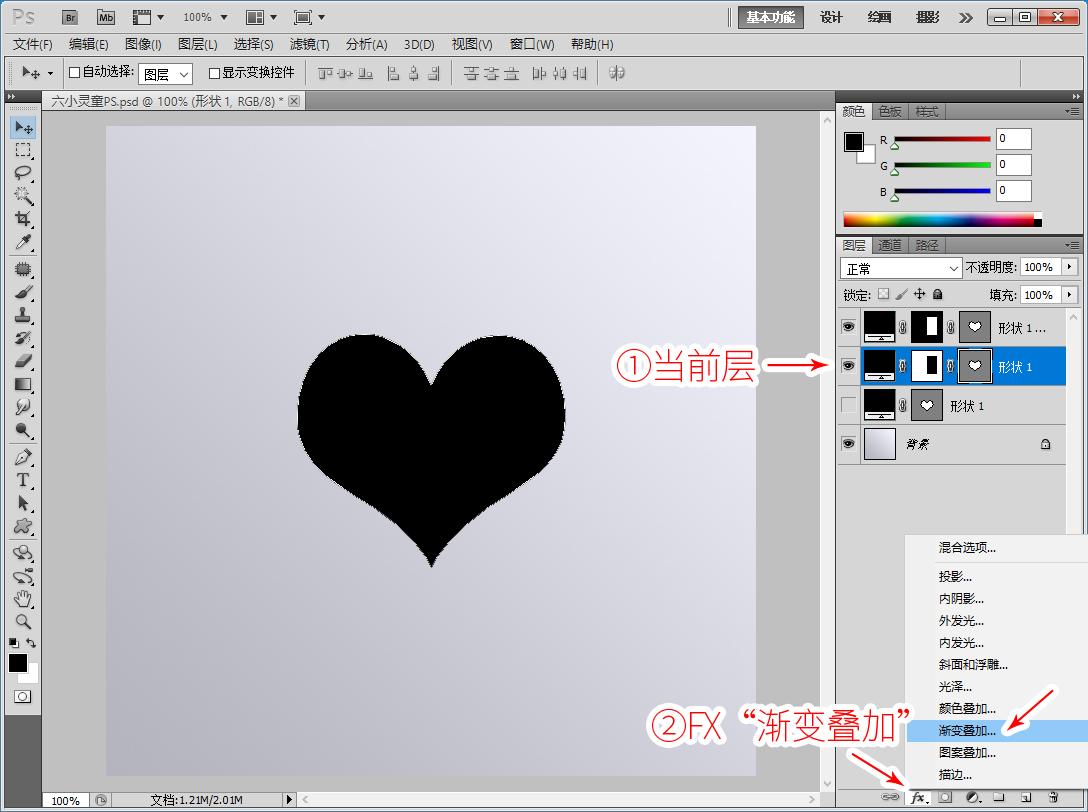Screen dimensions: 1088x812
Task: Select the Zoom tool
Action: [x=23, y=621]
